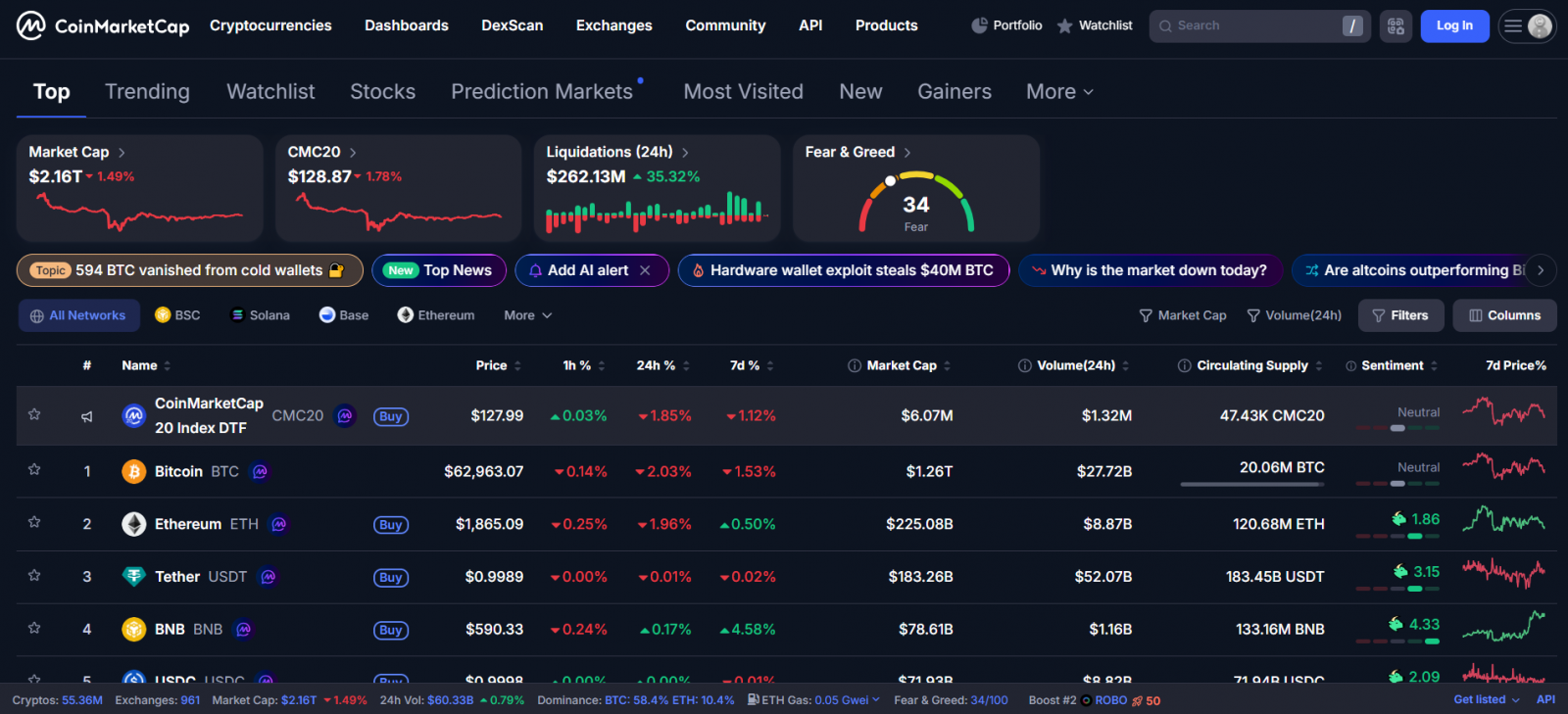Sort the table by 7d % change
The image size is (1568, 714).
(753, 366)
